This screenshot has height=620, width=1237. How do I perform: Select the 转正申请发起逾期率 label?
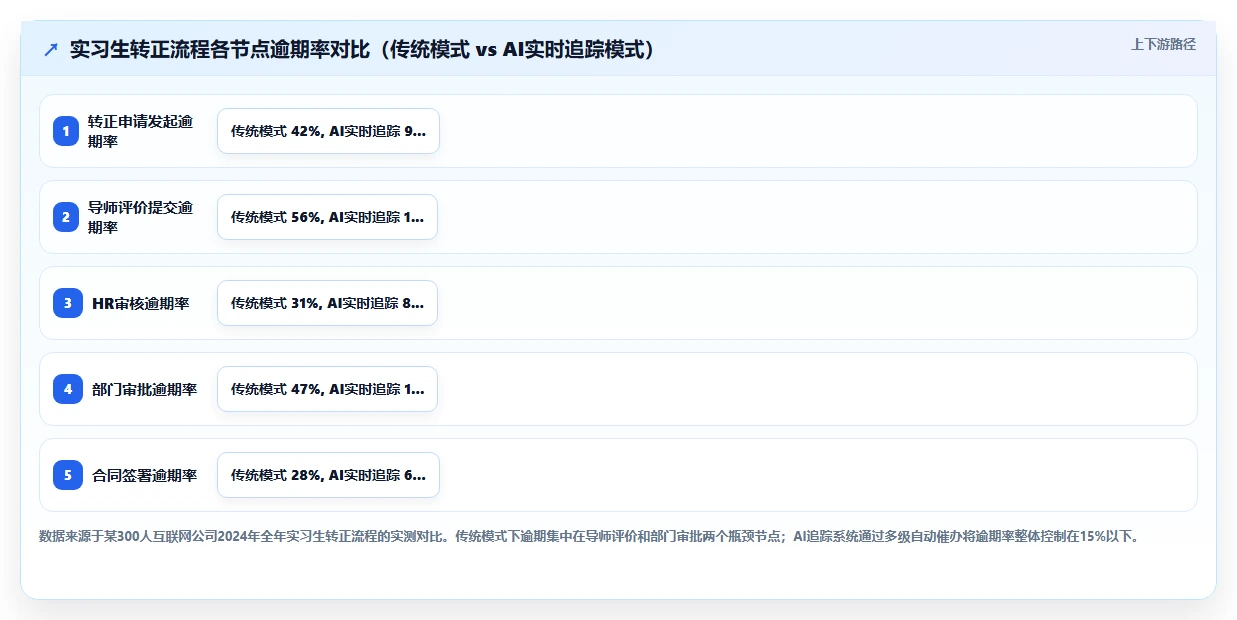(x=141, y=131)
